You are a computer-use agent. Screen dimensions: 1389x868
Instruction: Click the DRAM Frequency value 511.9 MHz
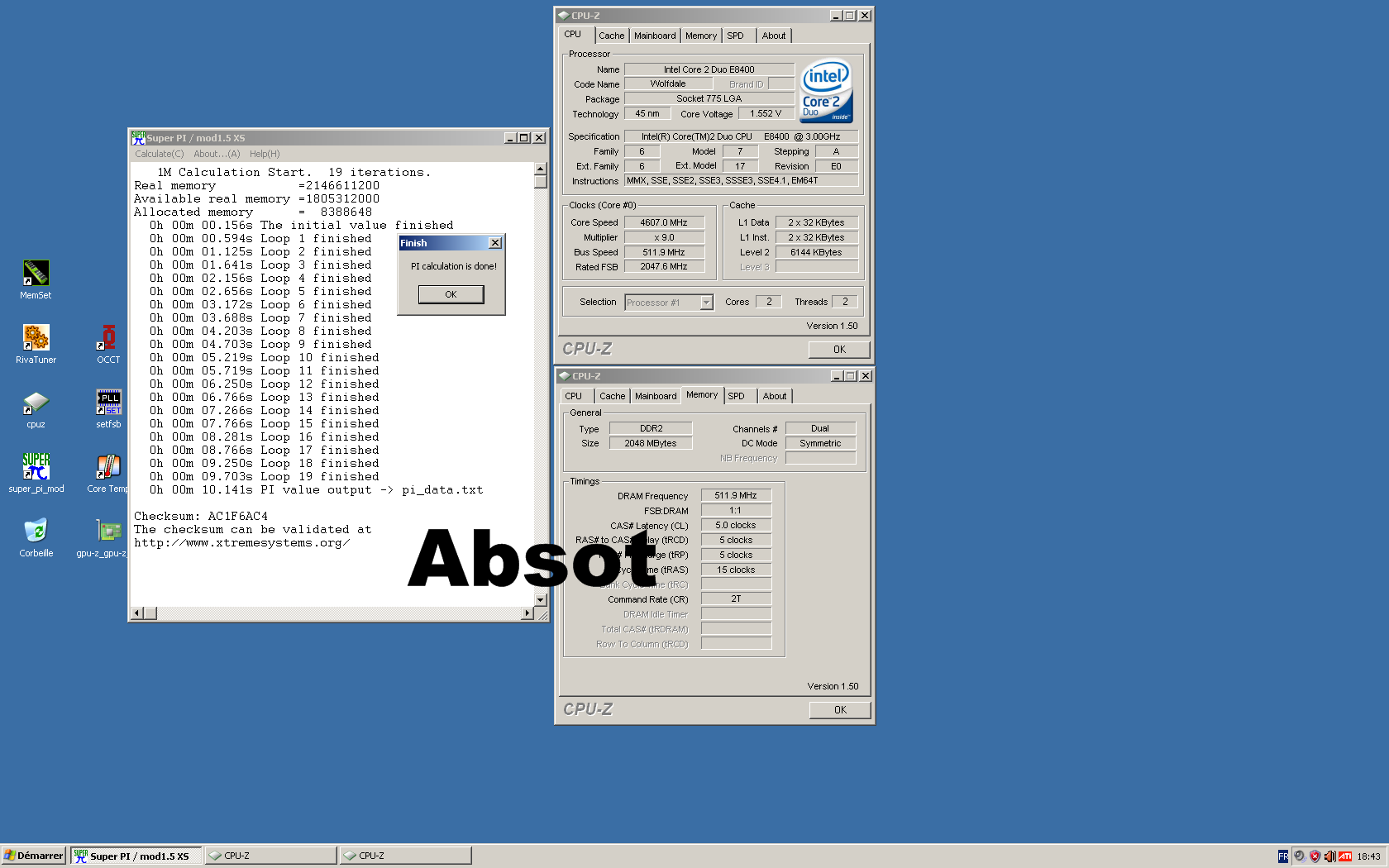pos(736,495)
